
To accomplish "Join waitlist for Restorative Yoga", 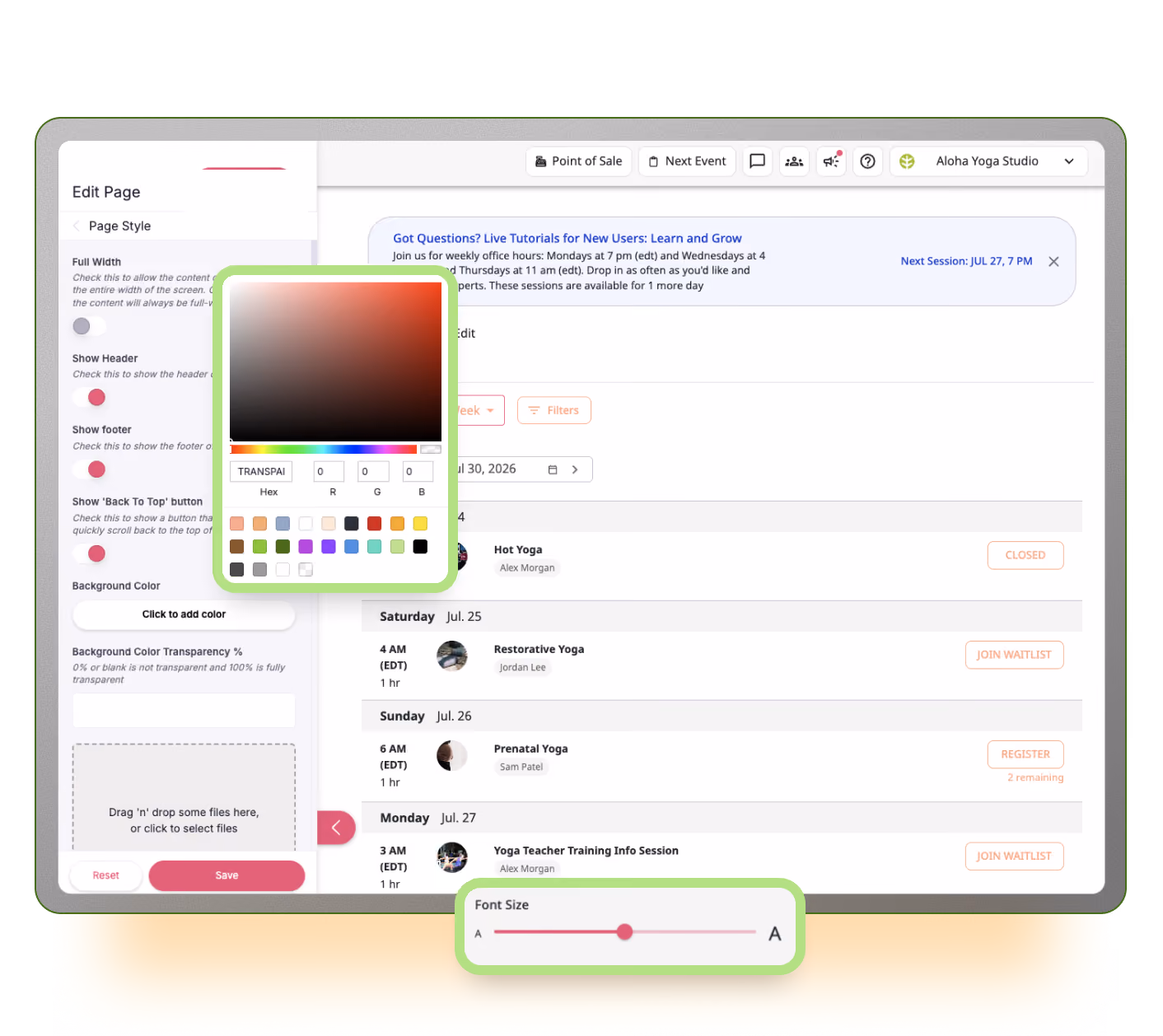I will pos(1014,655).
